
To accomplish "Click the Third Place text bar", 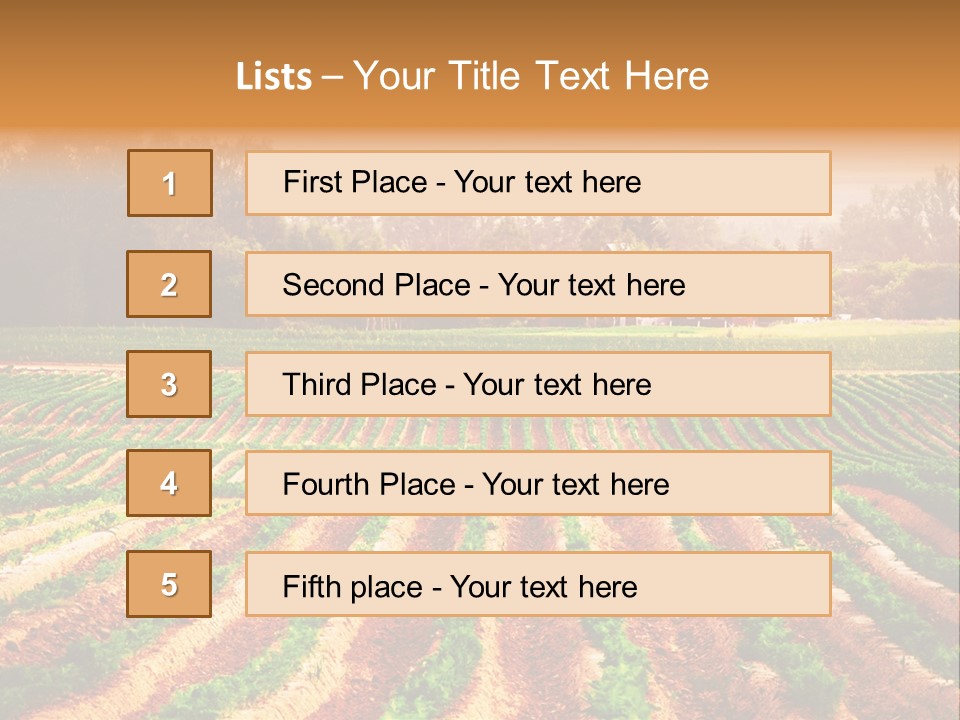I will 538,384.
